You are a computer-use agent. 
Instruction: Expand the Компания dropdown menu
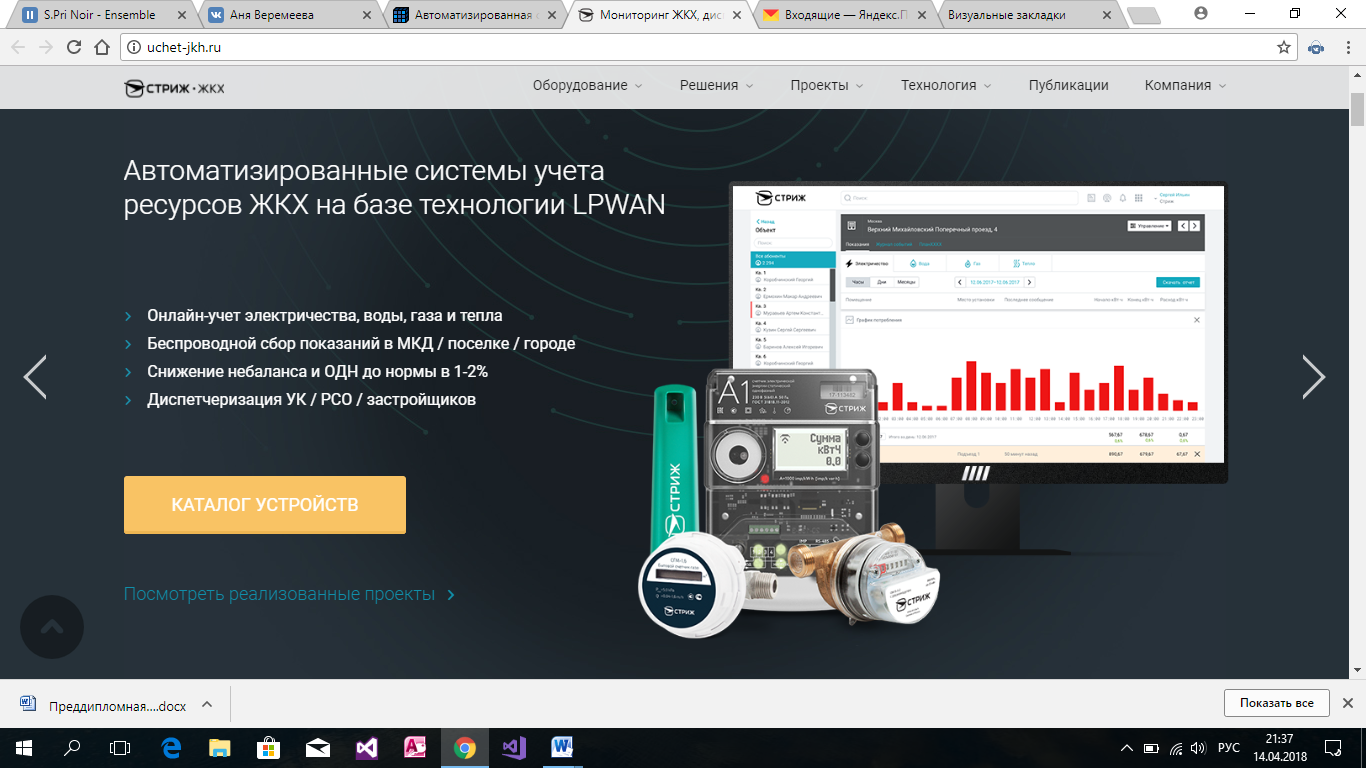coord(1185,86)
